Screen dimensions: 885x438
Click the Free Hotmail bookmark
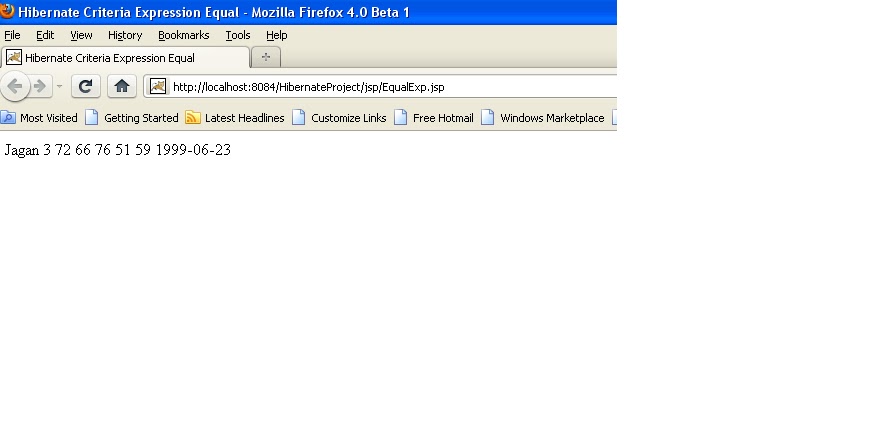pos(433,117)
